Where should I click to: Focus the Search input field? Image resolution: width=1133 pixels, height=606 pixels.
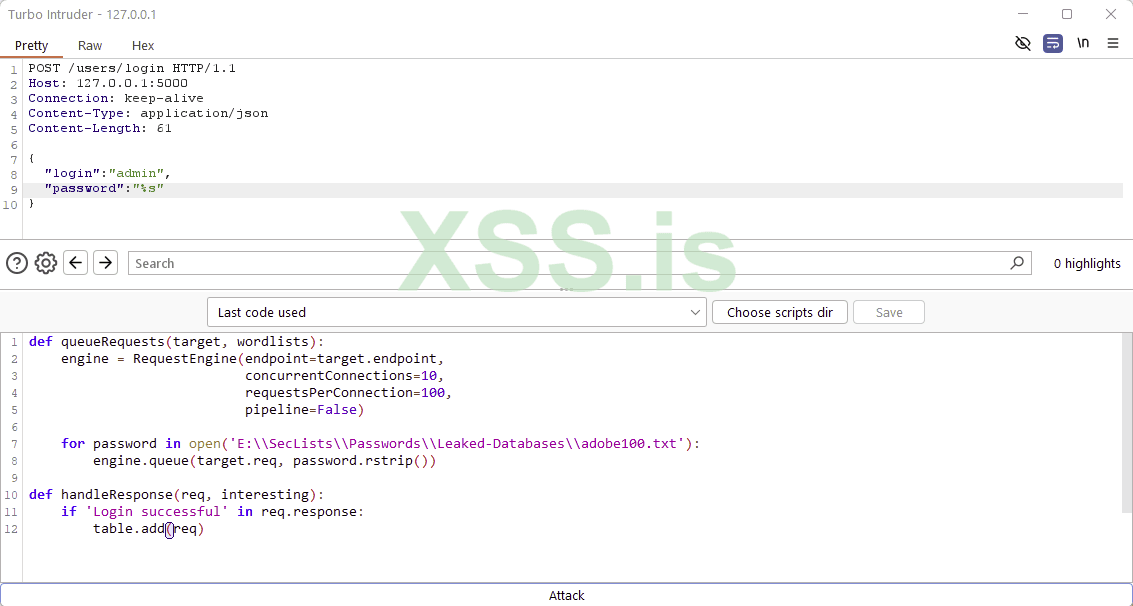click(580, 263)
